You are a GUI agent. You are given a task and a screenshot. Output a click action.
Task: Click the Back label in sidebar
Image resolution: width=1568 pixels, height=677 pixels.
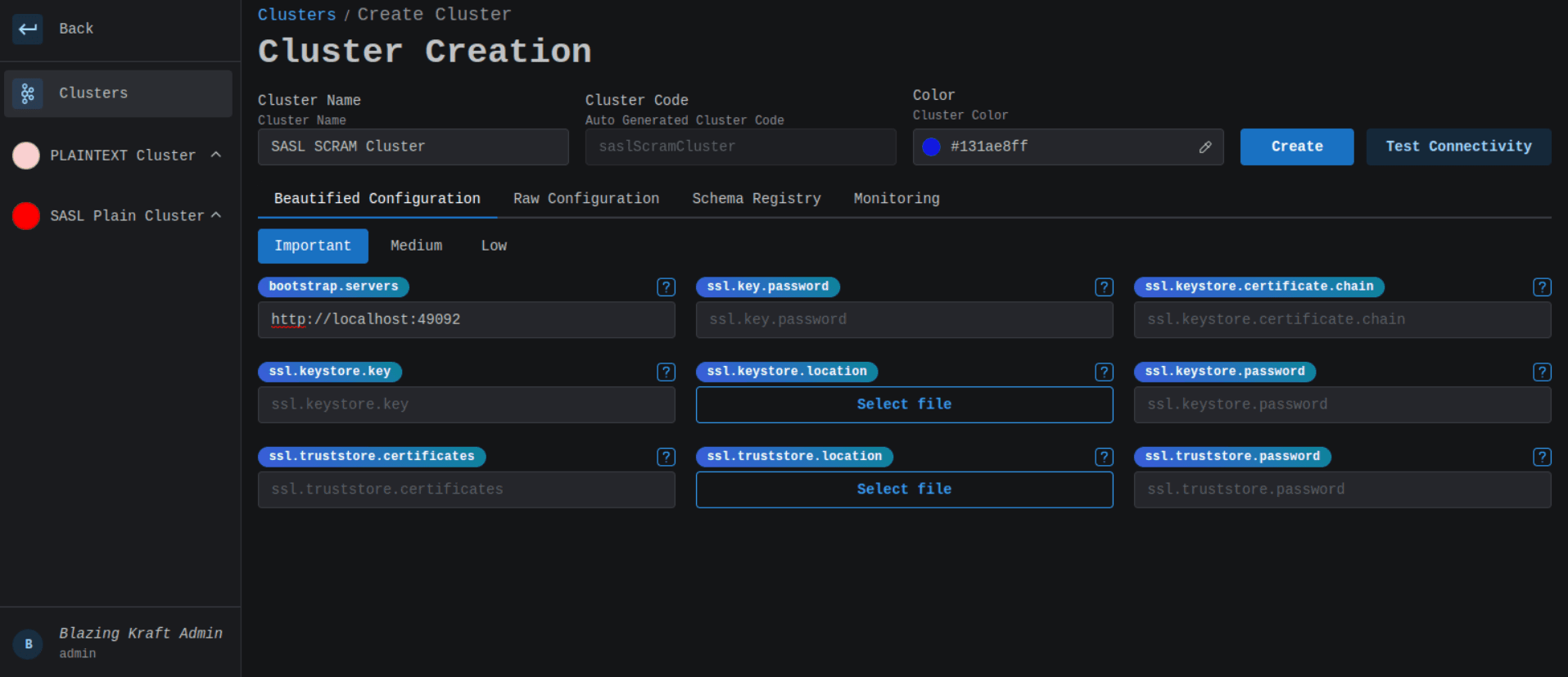pyautogui.click(x=76, y=29)
